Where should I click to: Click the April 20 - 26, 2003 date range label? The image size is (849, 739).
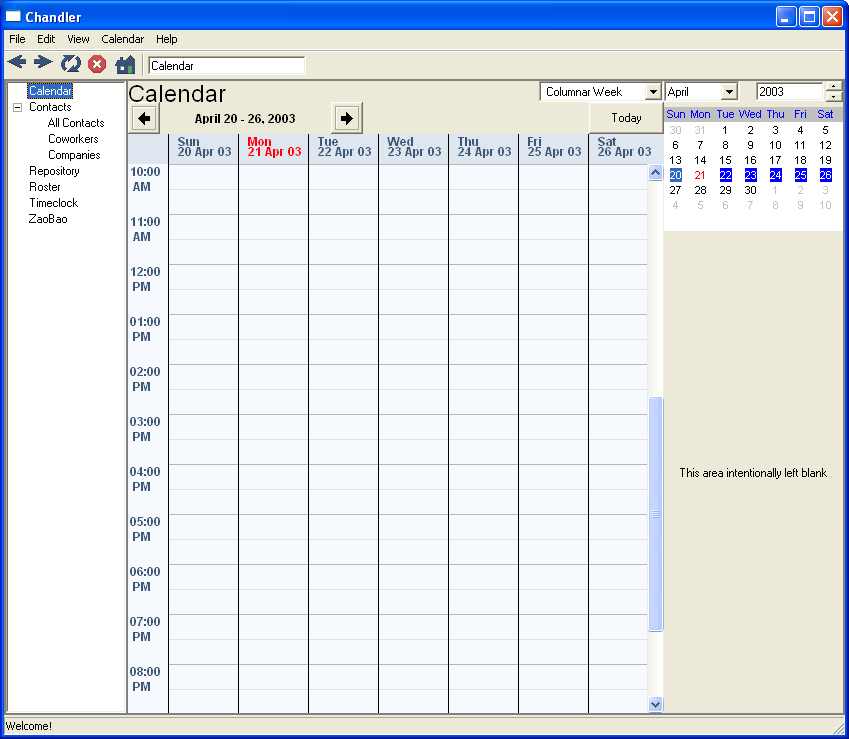245,119
